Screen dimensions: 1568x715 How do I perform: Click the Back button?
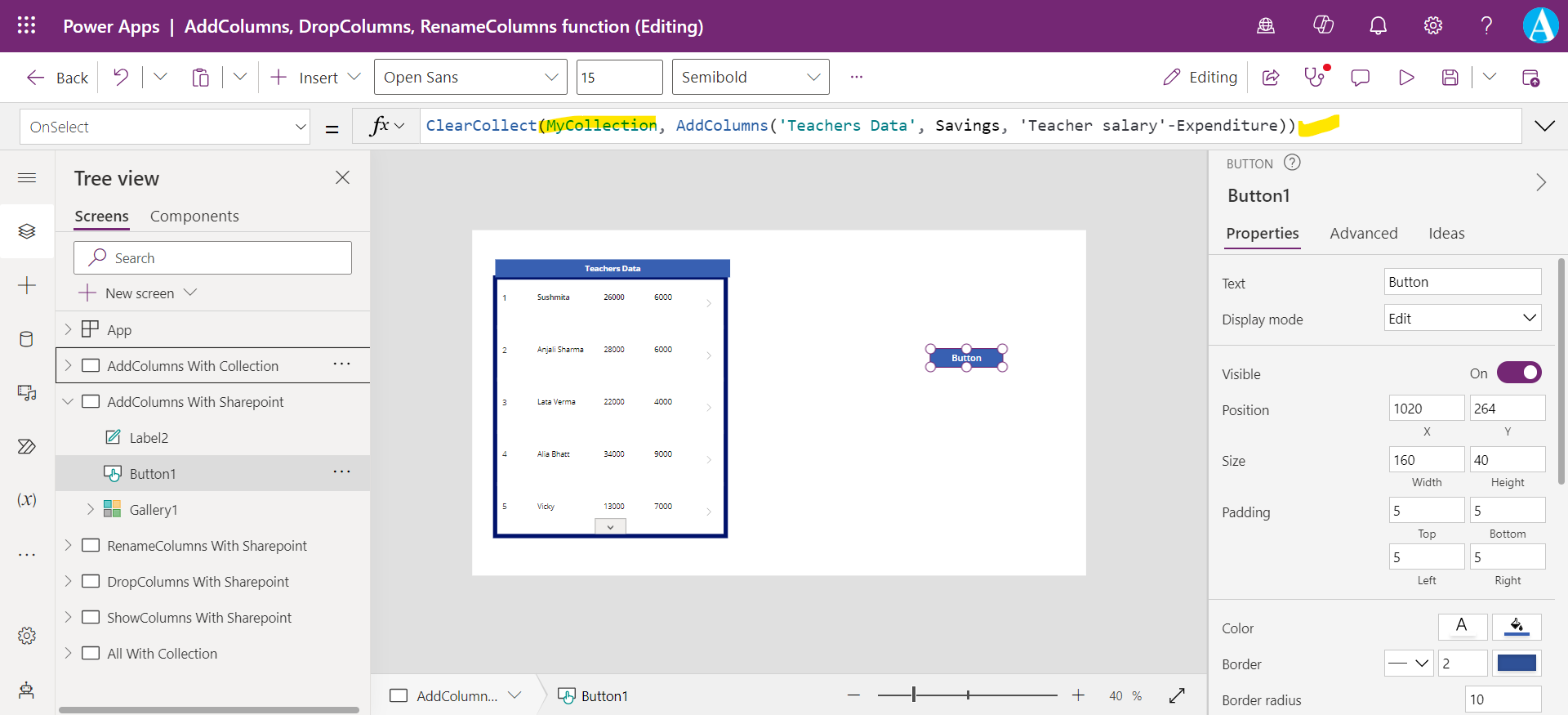coord(57,78)
